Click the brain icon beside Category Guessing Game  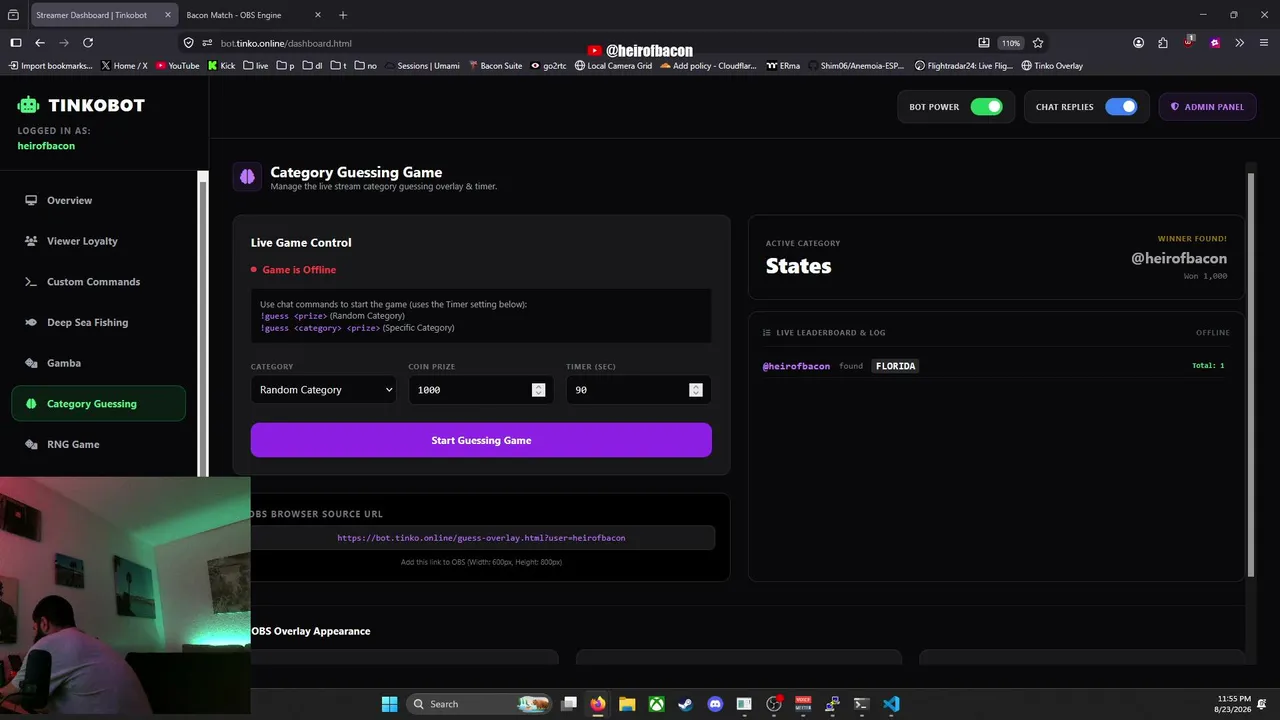pos(247,177)
